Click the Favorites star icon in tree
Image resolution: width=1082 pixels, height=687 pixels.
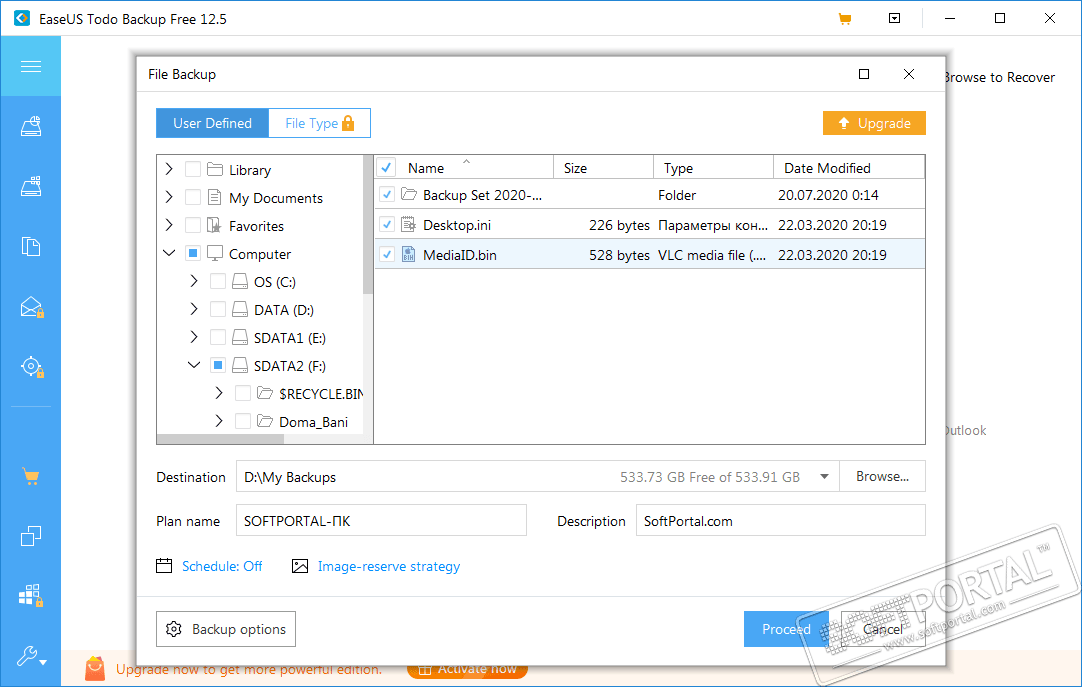point(215,226)
